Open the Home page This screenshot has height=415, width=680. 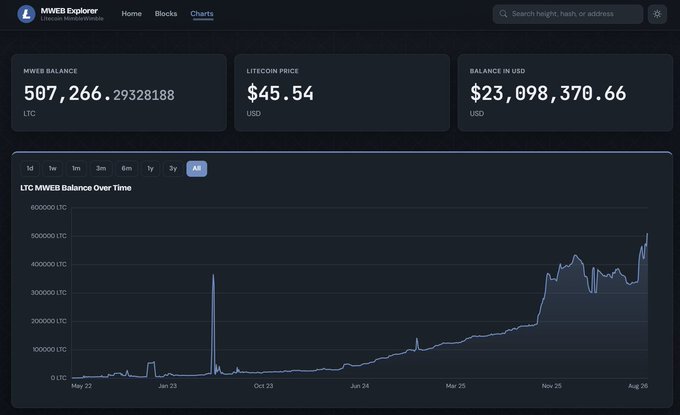tap(131, 13)
